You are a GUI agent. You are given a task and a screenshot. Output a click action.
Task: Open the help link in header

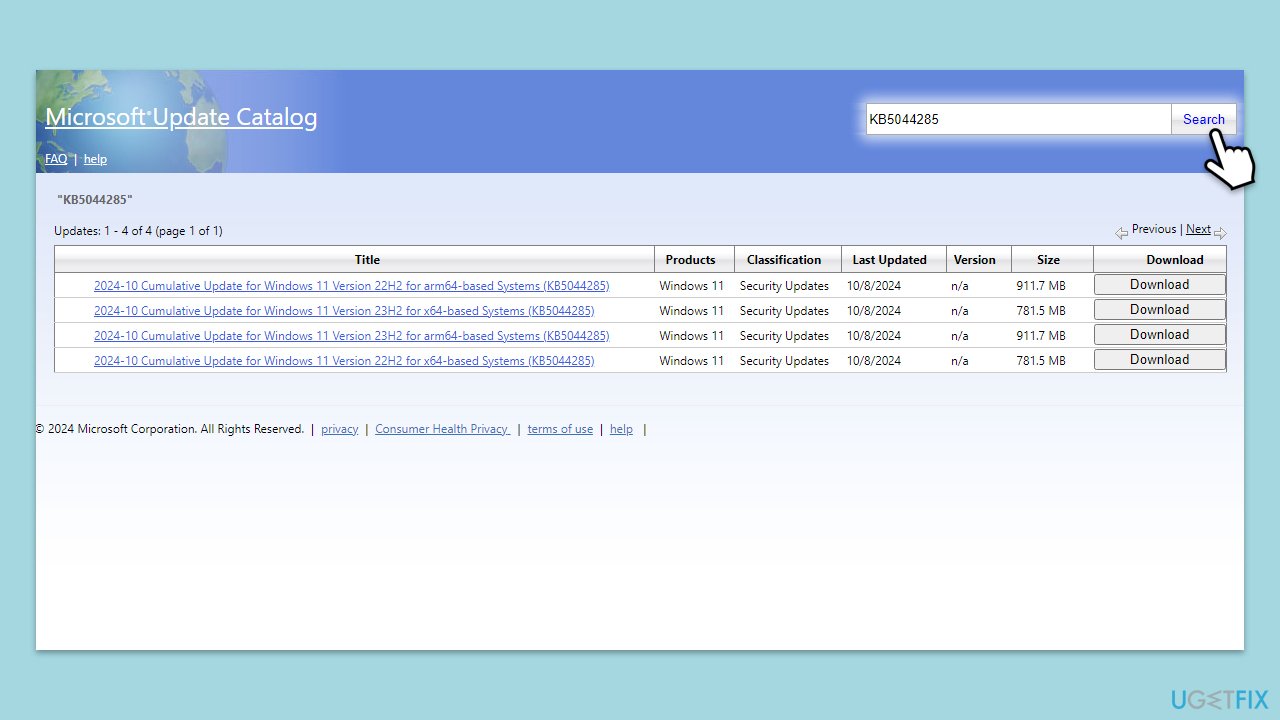[x=95, y=159]
